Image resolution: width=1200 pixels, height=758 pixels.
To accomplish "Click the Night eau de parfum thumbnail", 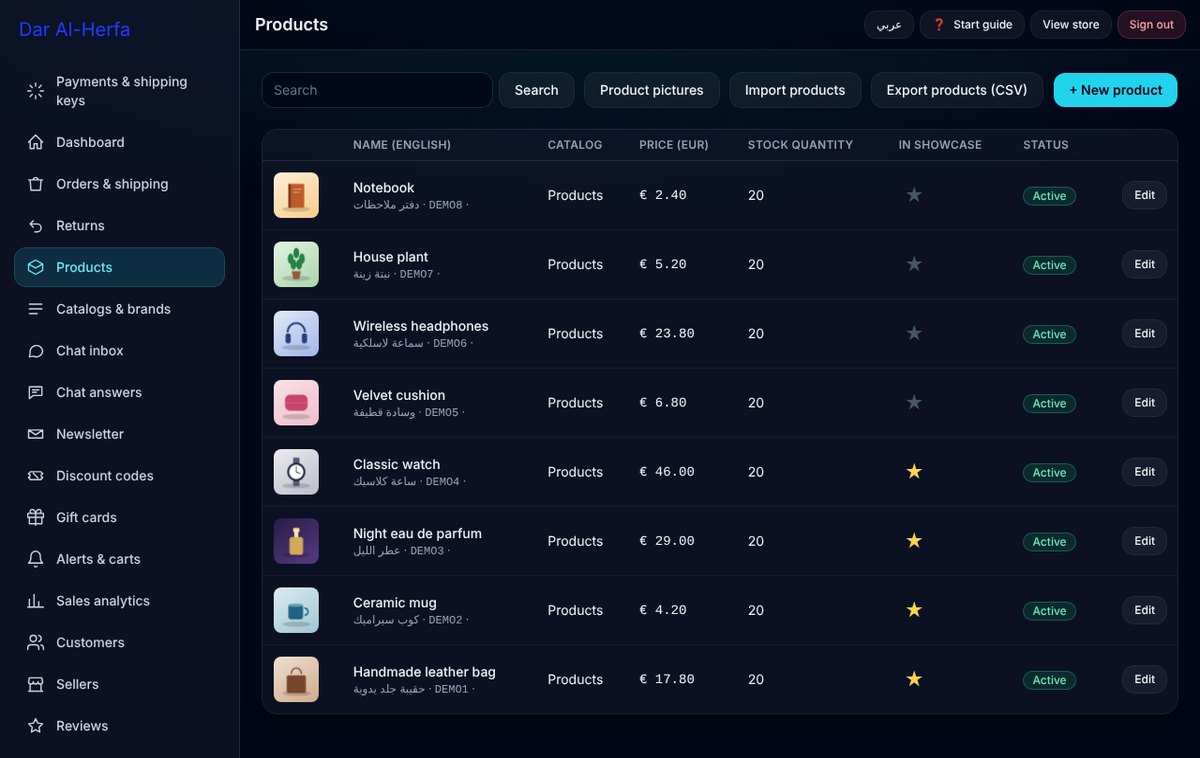I will 296,540.
